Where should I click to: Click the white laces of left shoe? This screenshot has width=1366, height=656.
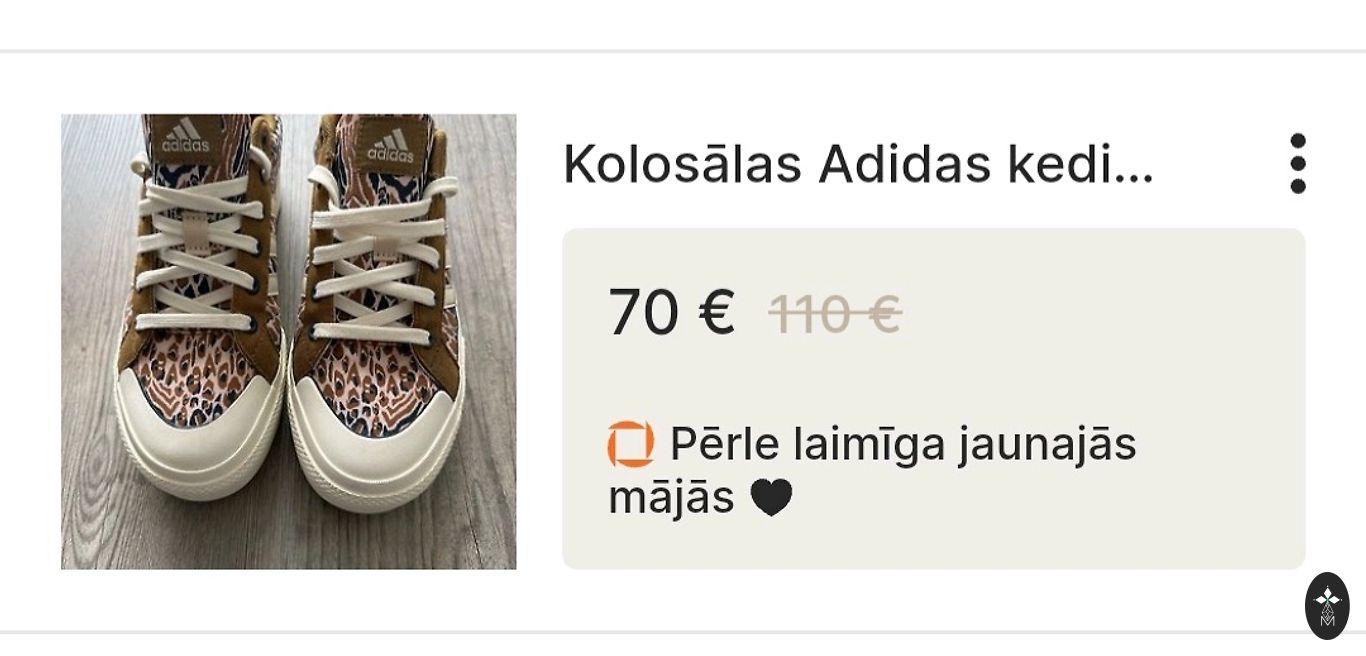pyautogui.click(x=200, y=250)
